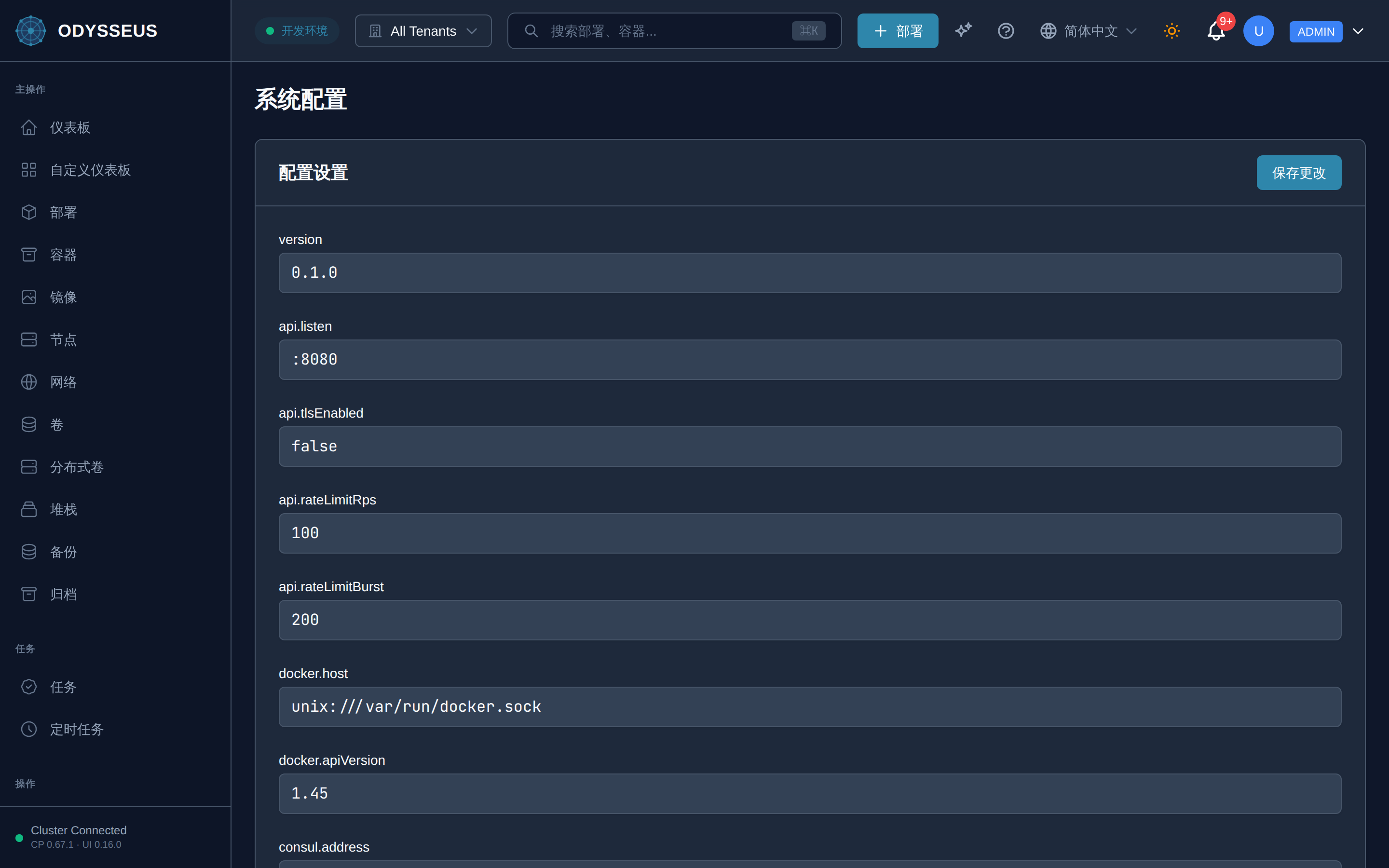Expand the All Tenants dropdown
Image resolution: width=1389 pixels, height=868 pixels.
point(423,31)
